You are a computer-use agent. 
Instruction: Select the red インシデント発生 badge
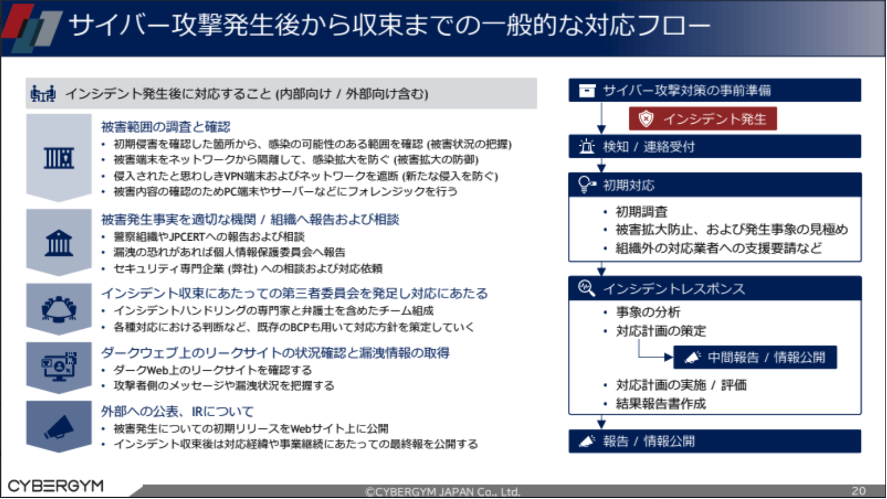(x=703, y=119)
